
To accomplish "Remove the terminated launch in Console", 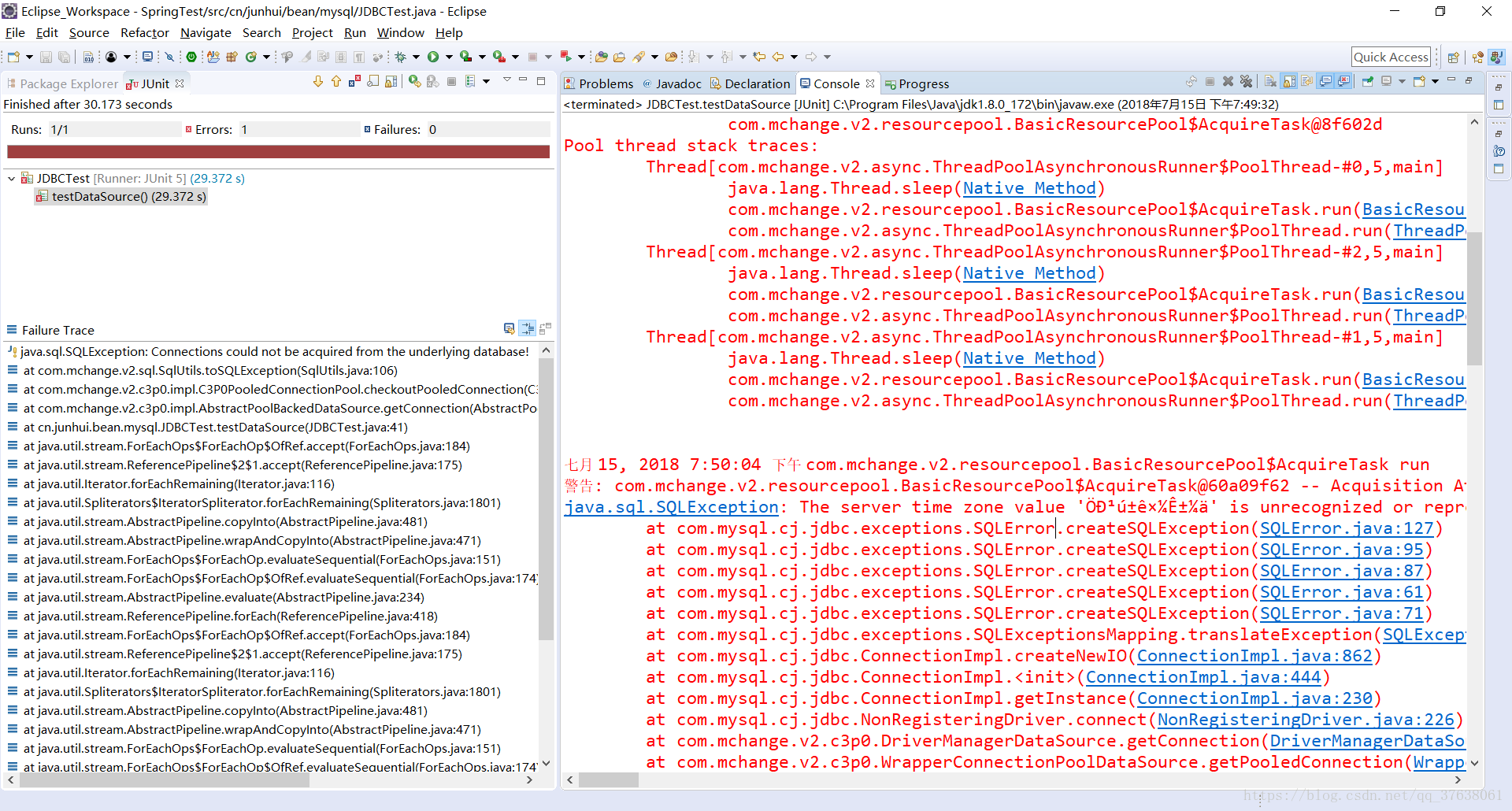I will point(1228,82).
